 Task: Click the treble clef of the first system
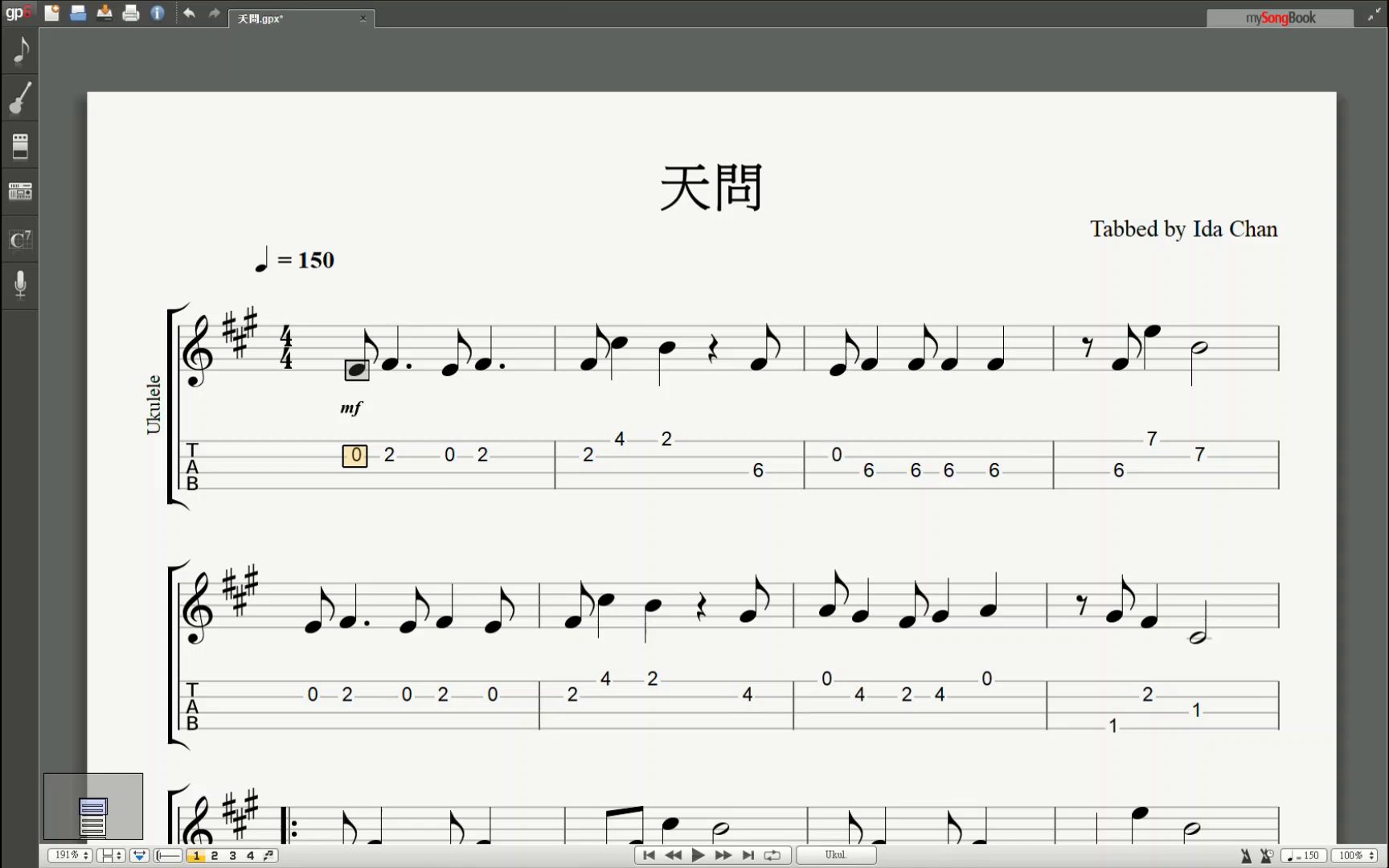(198, 351)
